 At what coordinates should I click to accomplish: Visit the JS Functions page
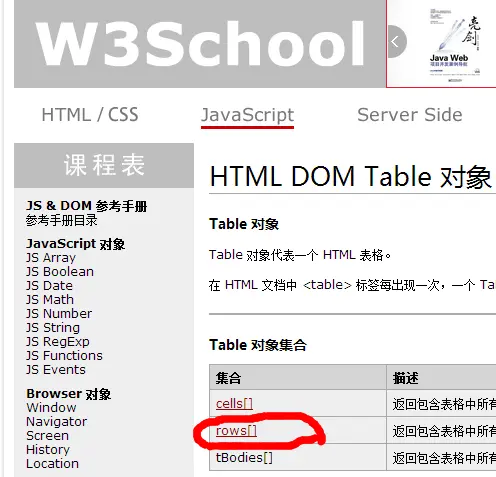click(64, 356)
